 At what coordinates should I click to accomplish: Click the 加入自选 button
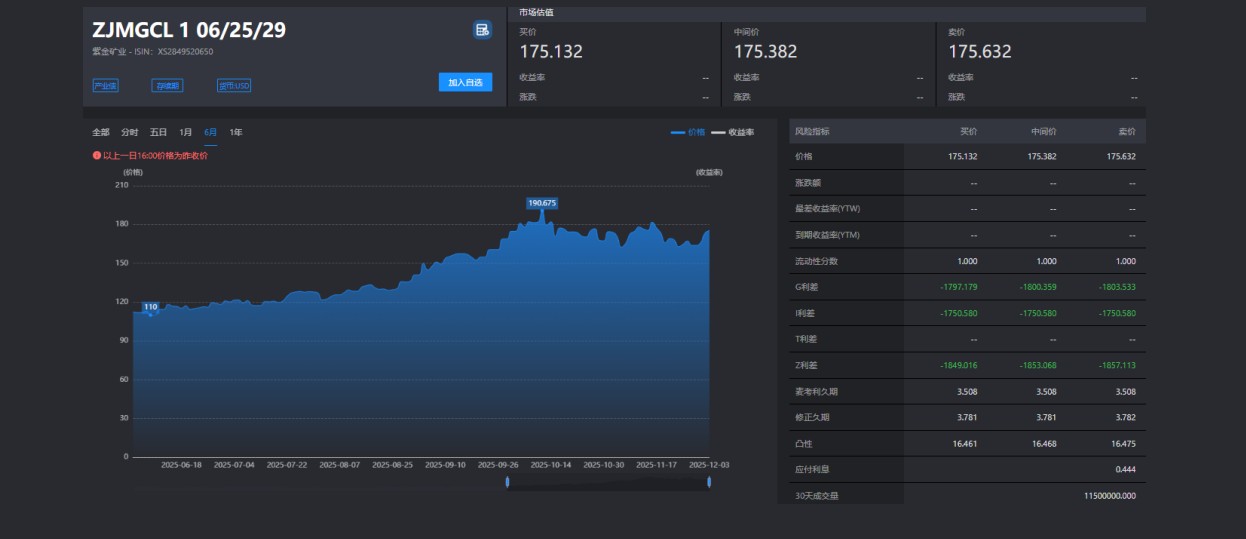click(465, 83)
